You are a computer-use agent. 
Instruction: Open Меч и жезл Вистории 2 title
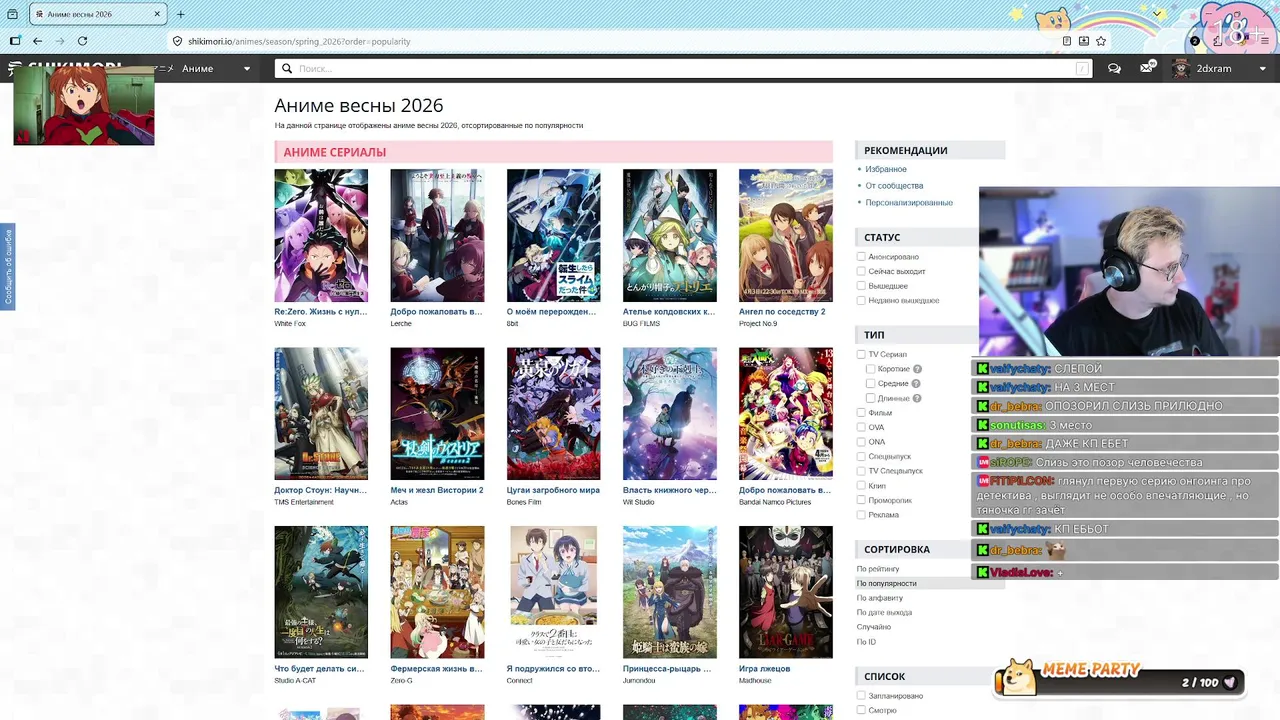pos(437,490)
